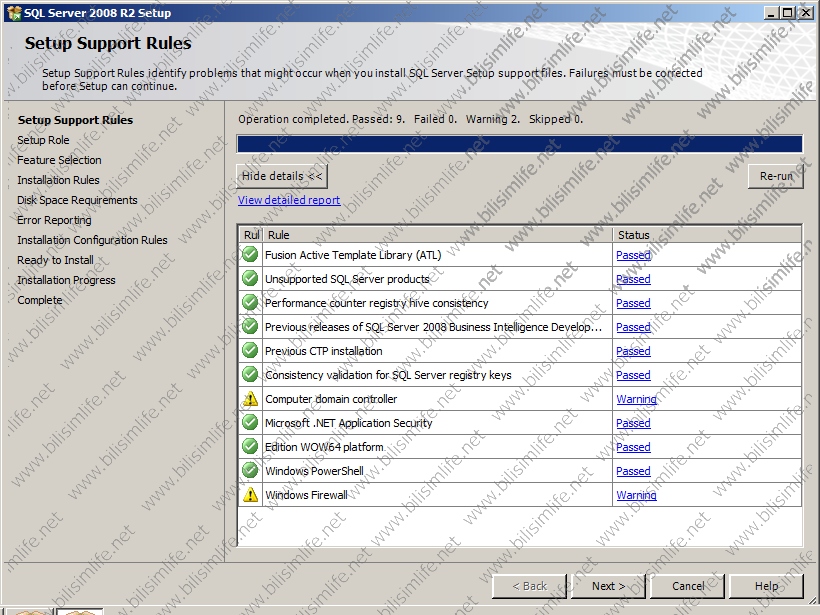
Task: Click rule text Fusion Active Template Library (ATL)
Action: pyautogui.click(x=353, y=255)
